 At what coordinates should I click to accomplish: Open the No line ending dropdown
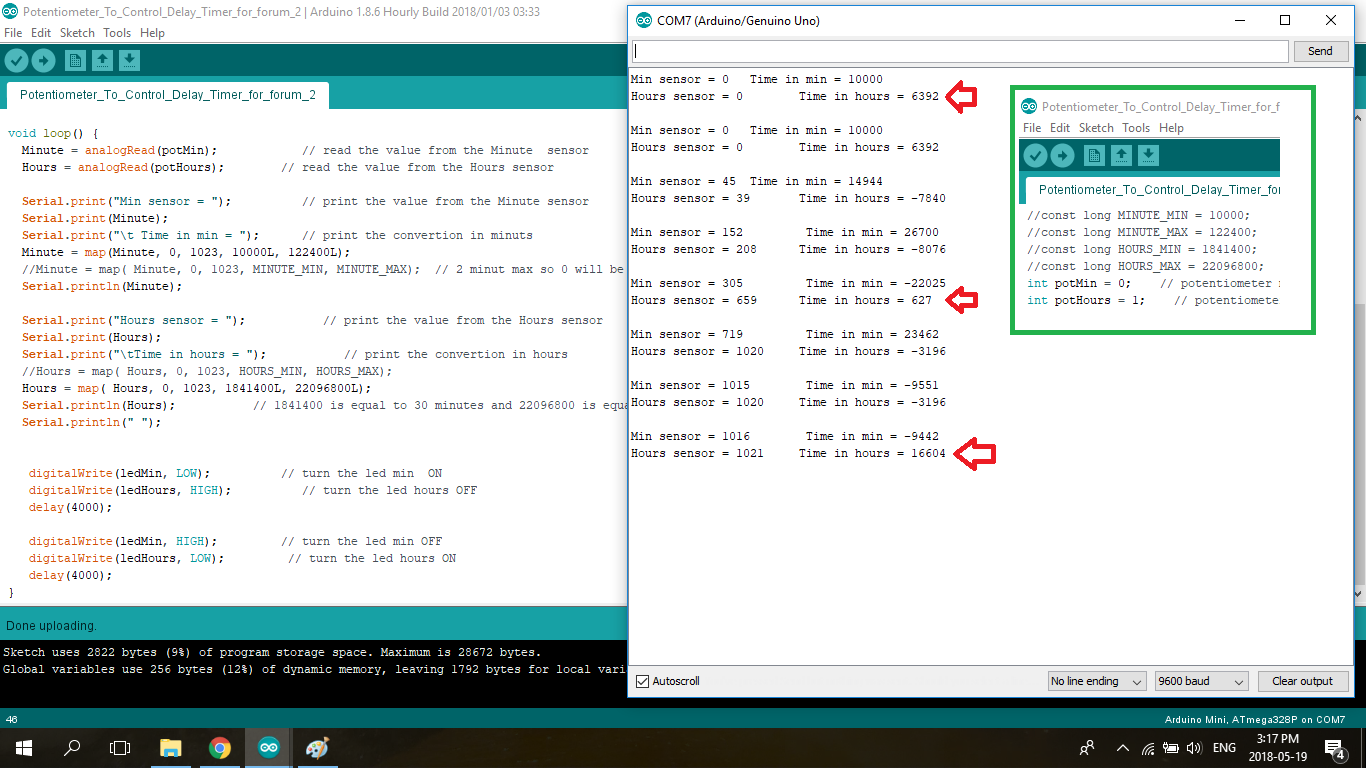[1096, 681]
